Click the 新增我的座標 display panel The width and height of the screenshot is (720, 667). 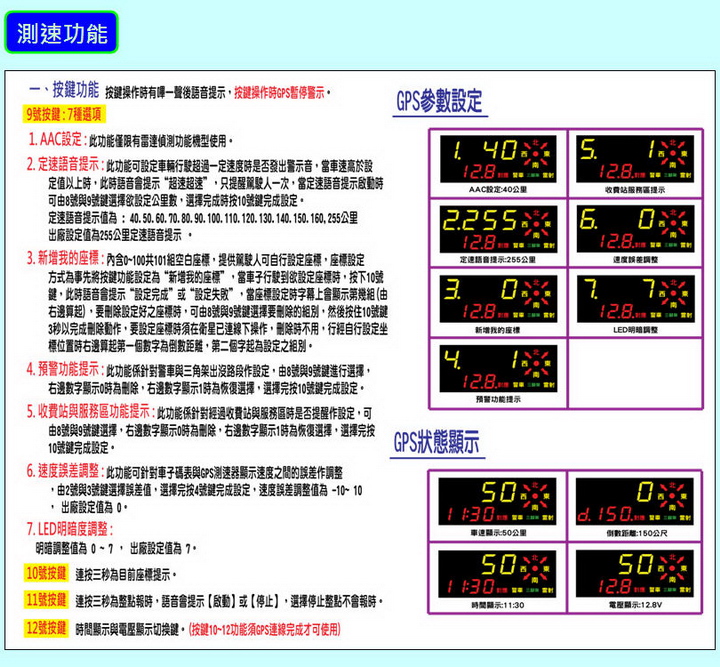496,297
